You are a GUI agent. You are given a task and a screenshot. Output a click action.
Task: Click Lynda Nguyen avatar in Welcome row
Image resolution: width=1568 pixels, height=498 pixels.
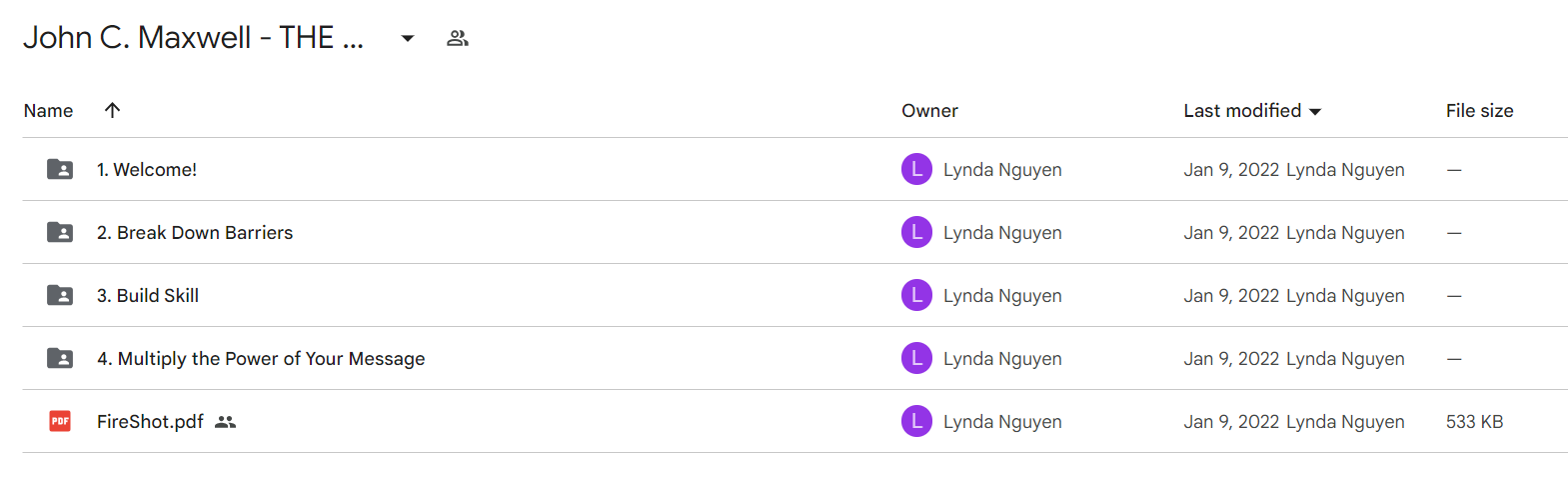click(x=916, y=169)
